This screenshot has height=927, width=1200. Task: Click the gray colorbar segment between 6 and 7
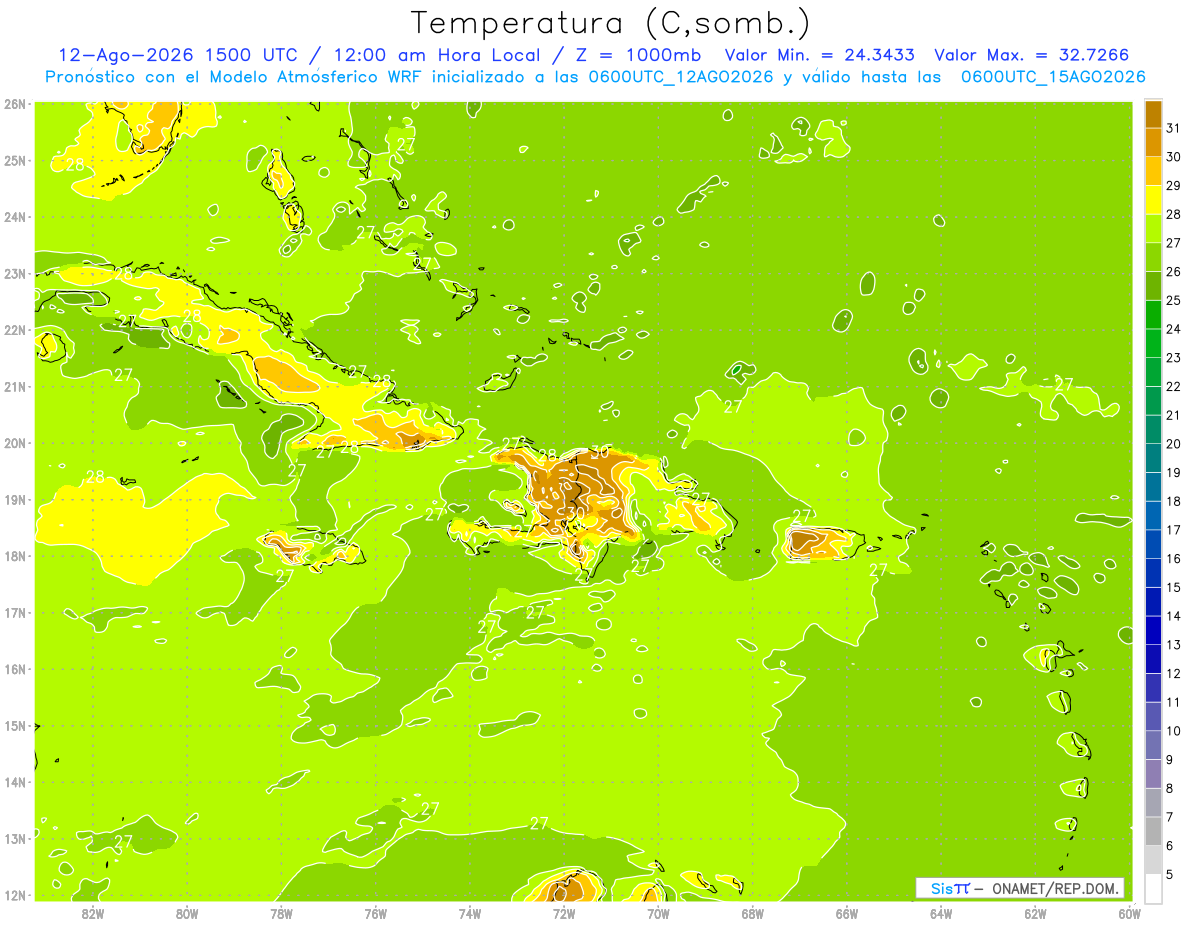click(x=1153, y=831)
